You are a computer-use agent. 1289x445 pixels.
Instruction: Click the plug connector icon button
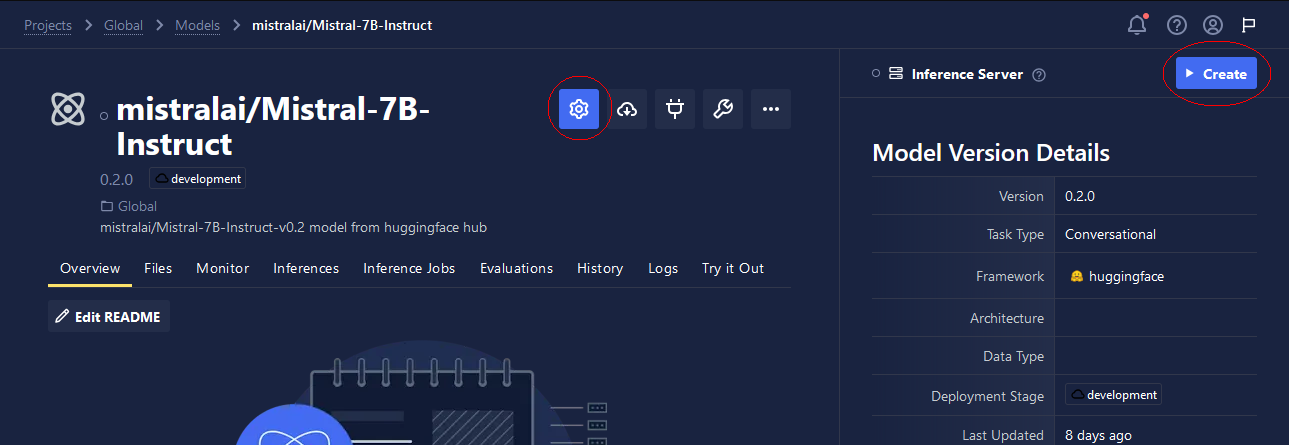[675, 109]
